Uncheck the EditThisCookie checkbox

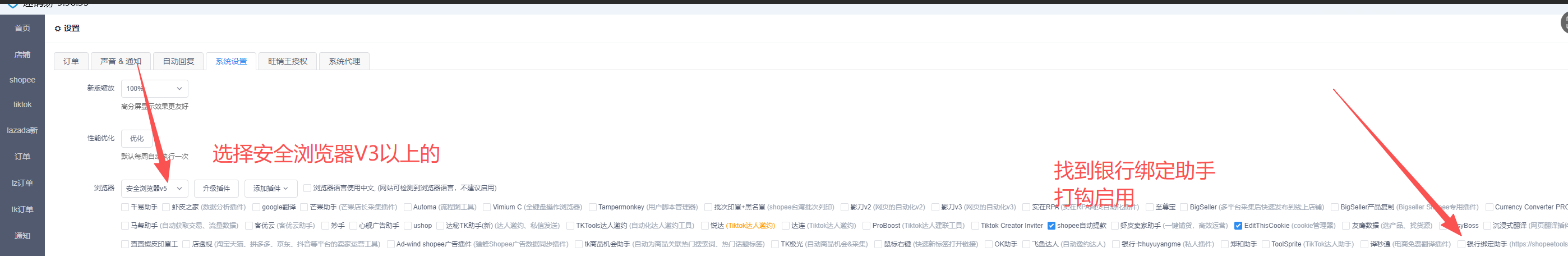1238,226
